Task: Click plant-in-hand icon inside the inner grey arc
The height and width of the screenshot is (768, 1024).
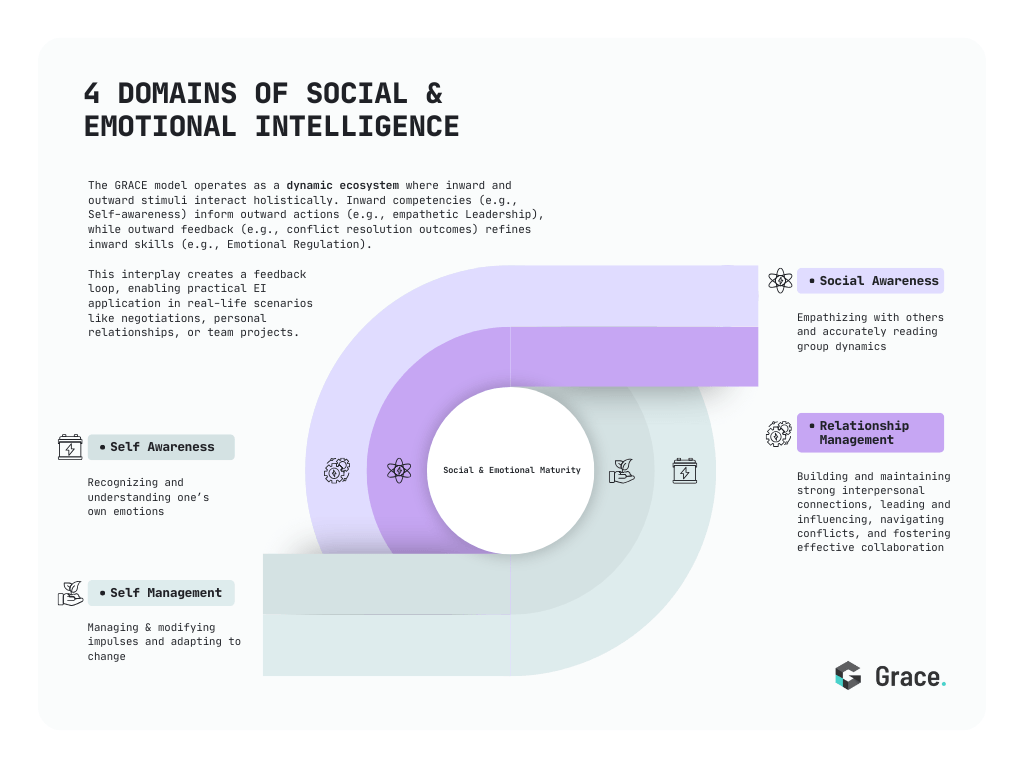Action: pos(622,471)
